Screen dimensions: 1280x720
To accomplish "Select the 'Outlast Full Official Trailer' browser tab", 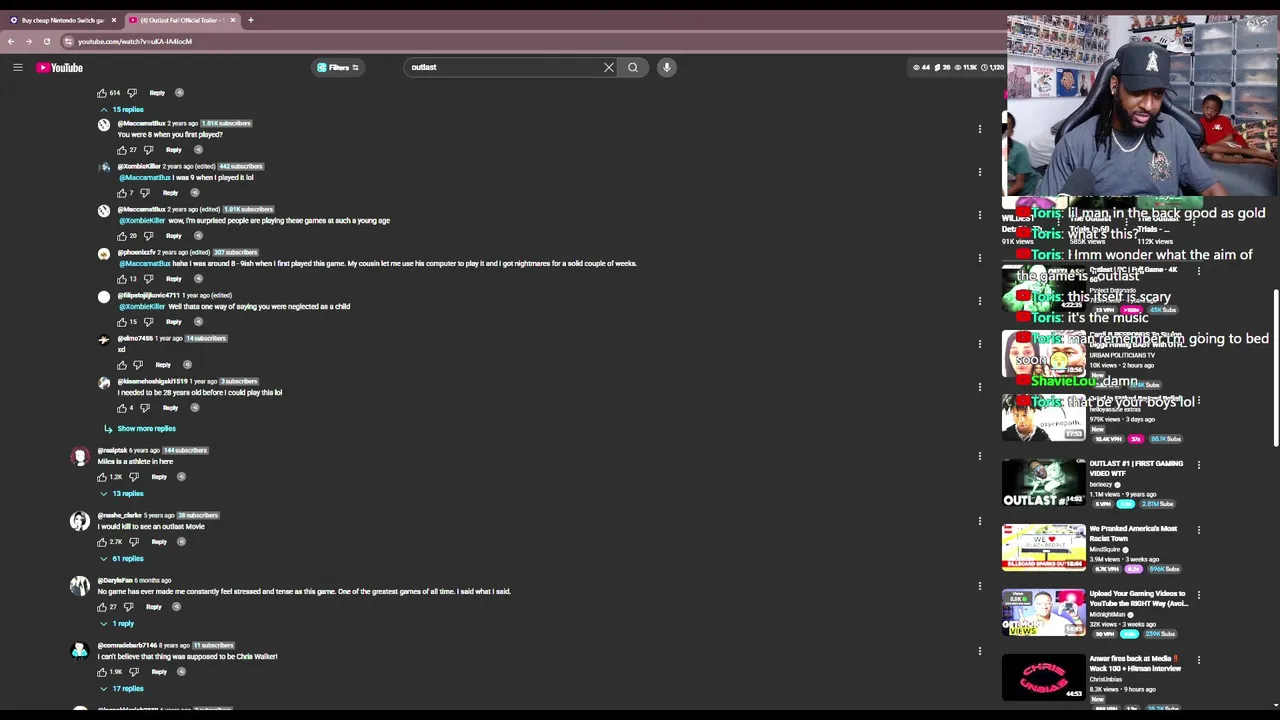I will (181, 20).
